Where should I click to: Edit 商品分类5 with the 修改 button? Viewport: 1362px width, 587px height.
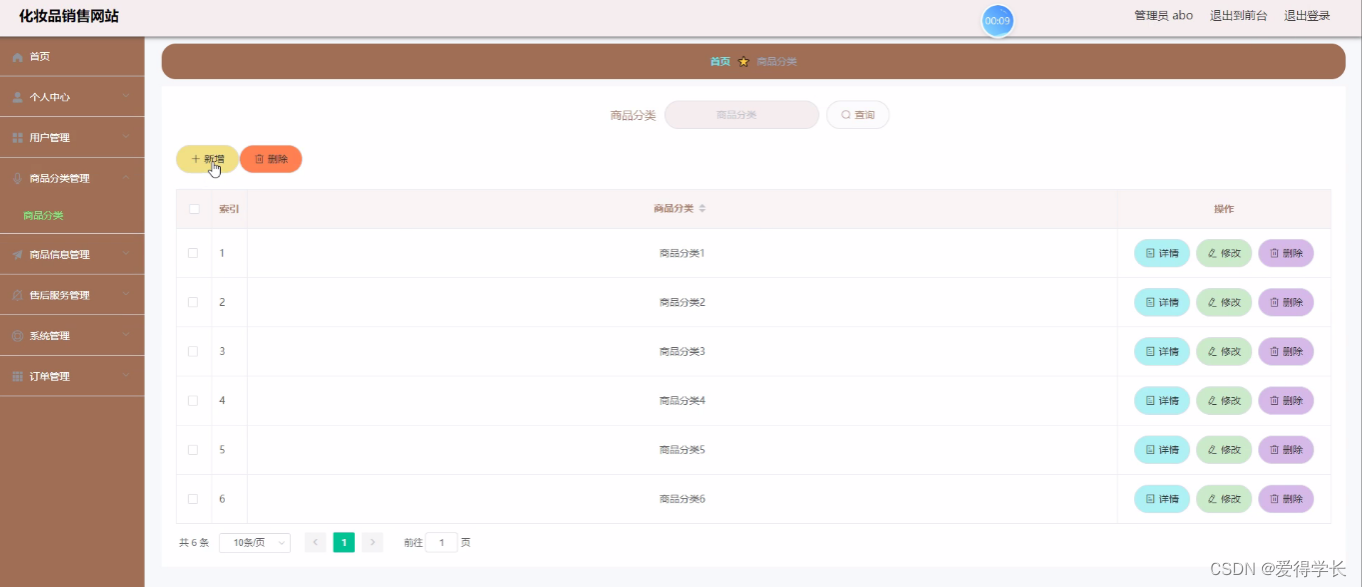pos(1224,449)
